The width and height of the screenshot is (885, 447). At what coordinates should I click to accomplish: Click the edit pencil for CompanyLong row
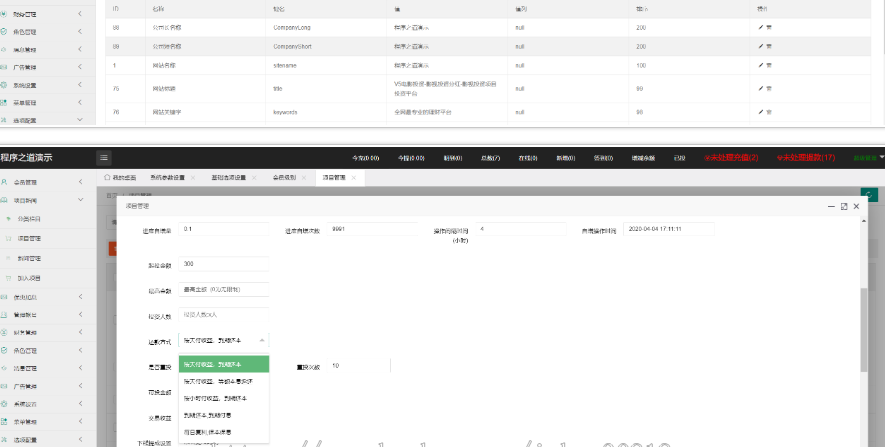click(x=761, y=26)
